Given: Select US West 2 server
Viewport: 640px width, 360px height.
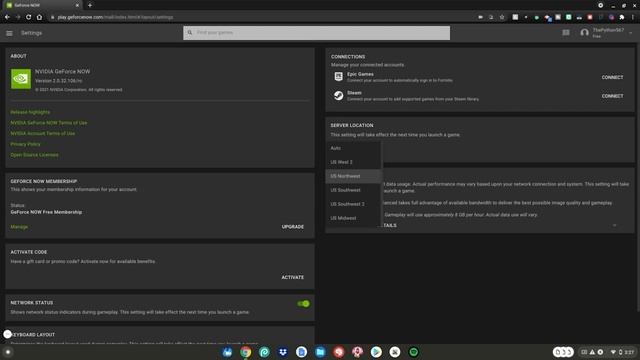Looking at the screenshot, I should click(354, 162).
